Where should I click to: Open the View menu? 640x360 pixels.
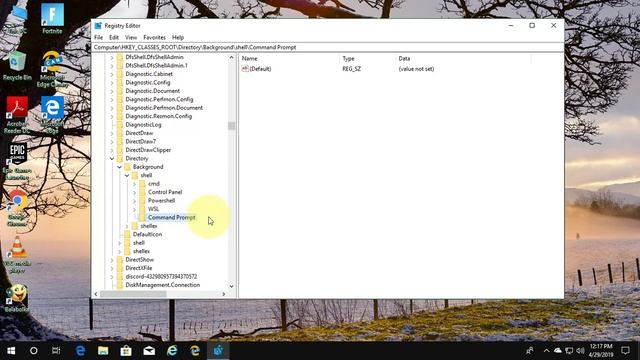point(131,38)
